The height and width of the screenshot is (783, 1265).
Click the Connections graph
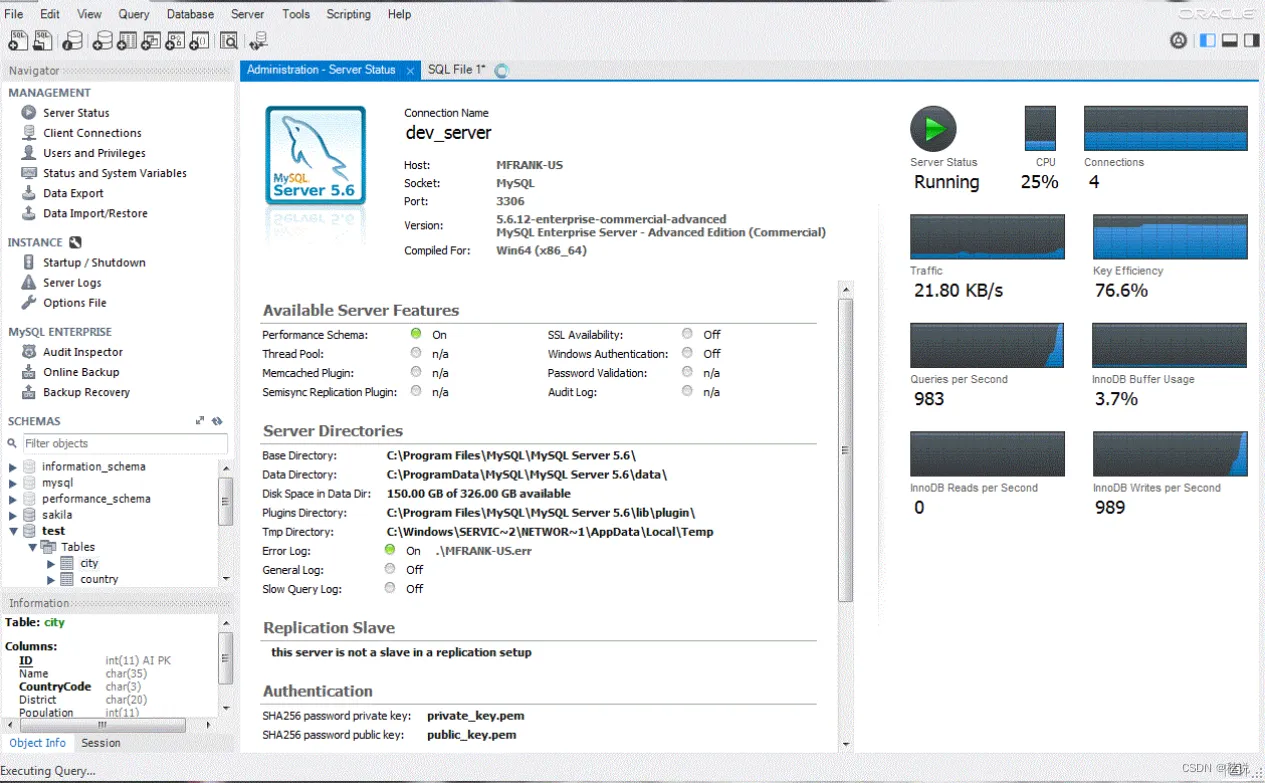(1166, 128)
